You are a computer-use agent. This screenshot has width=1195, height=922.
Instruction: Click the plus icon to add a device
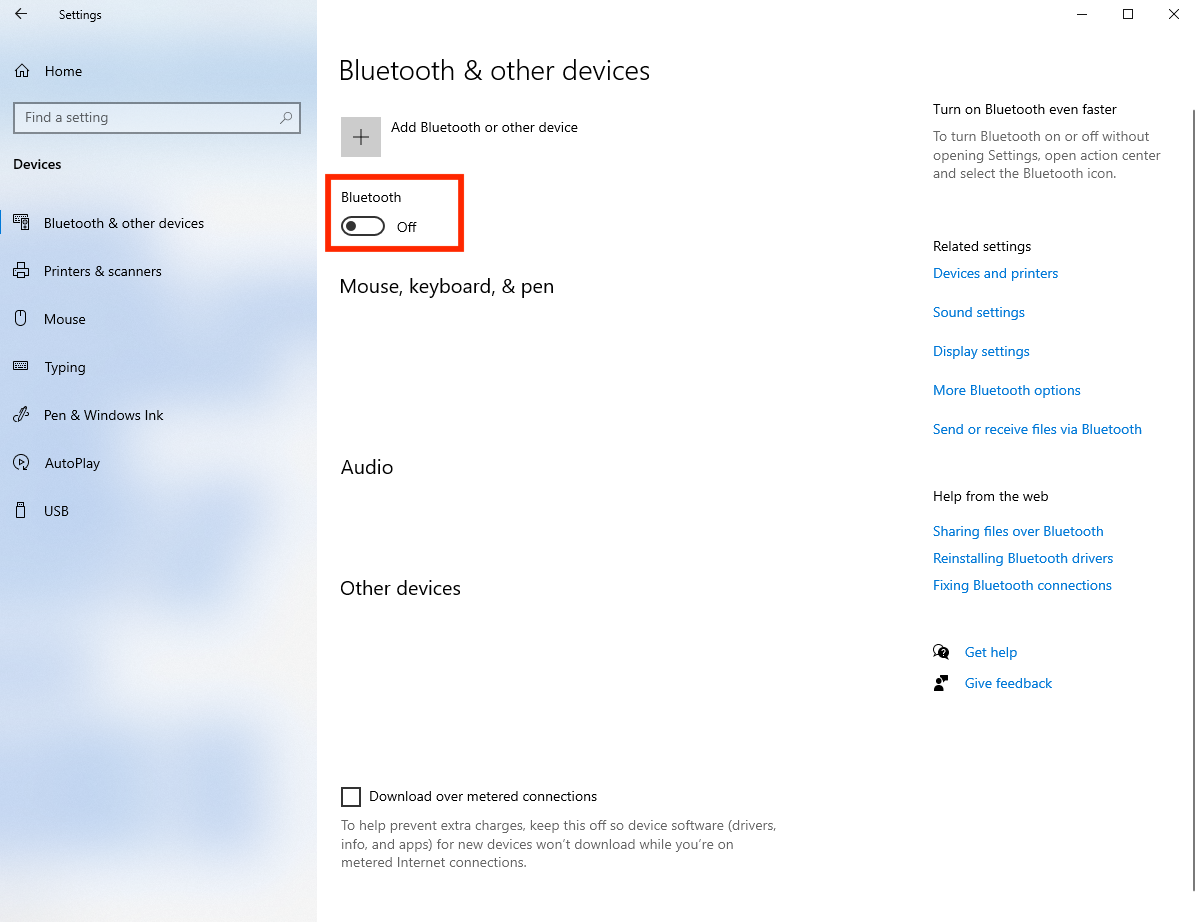pos(360,136)
